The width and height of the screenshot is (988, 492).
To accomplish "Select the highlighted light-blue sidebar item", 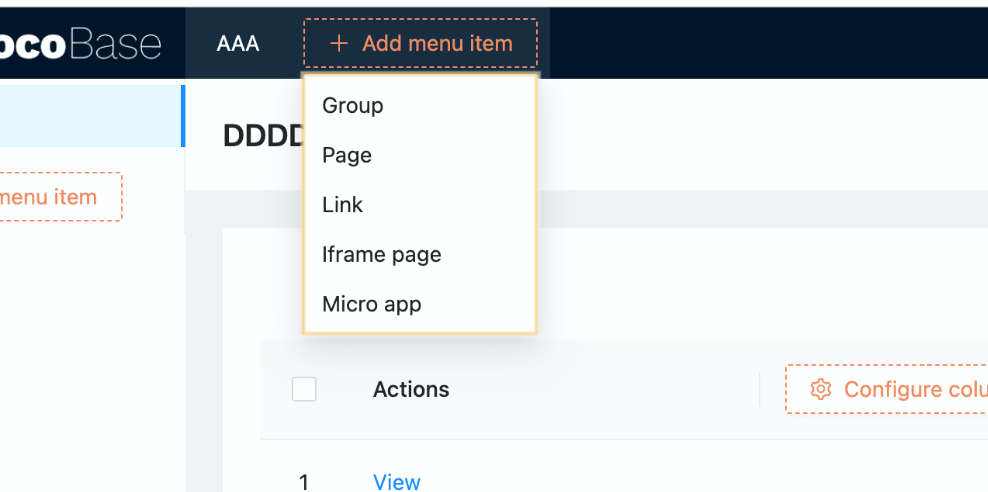I will (91, 116).
